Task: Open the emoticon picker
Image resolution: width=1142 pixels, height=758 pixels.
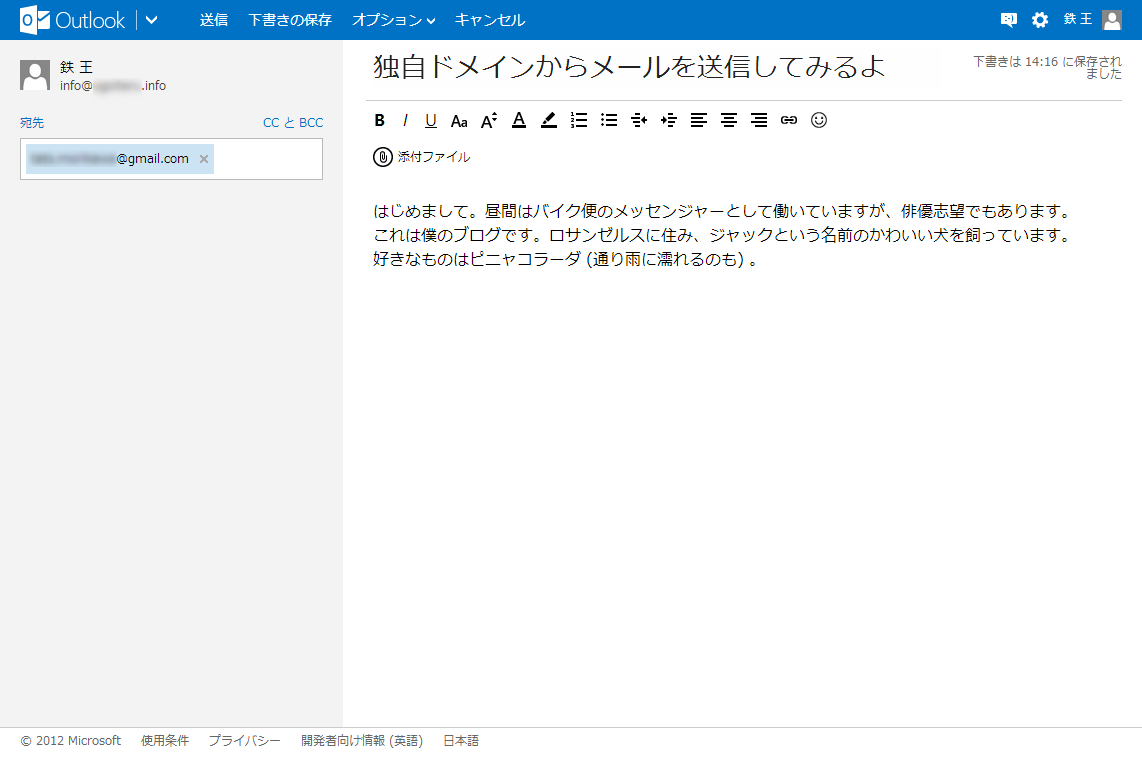Action: click(819, 121)
